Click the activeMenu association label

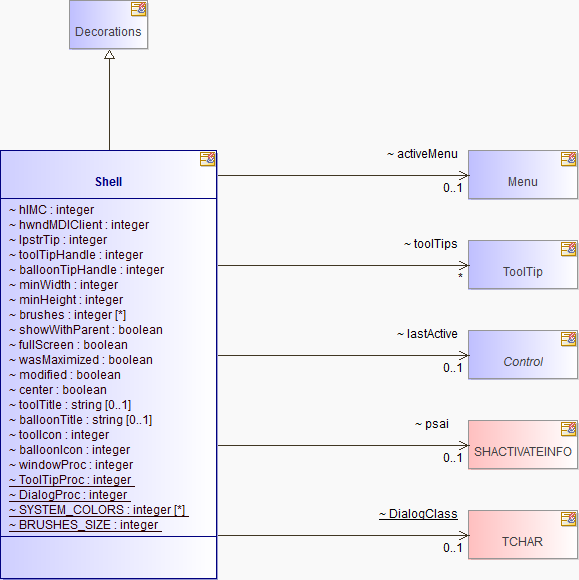coord(423,154)
